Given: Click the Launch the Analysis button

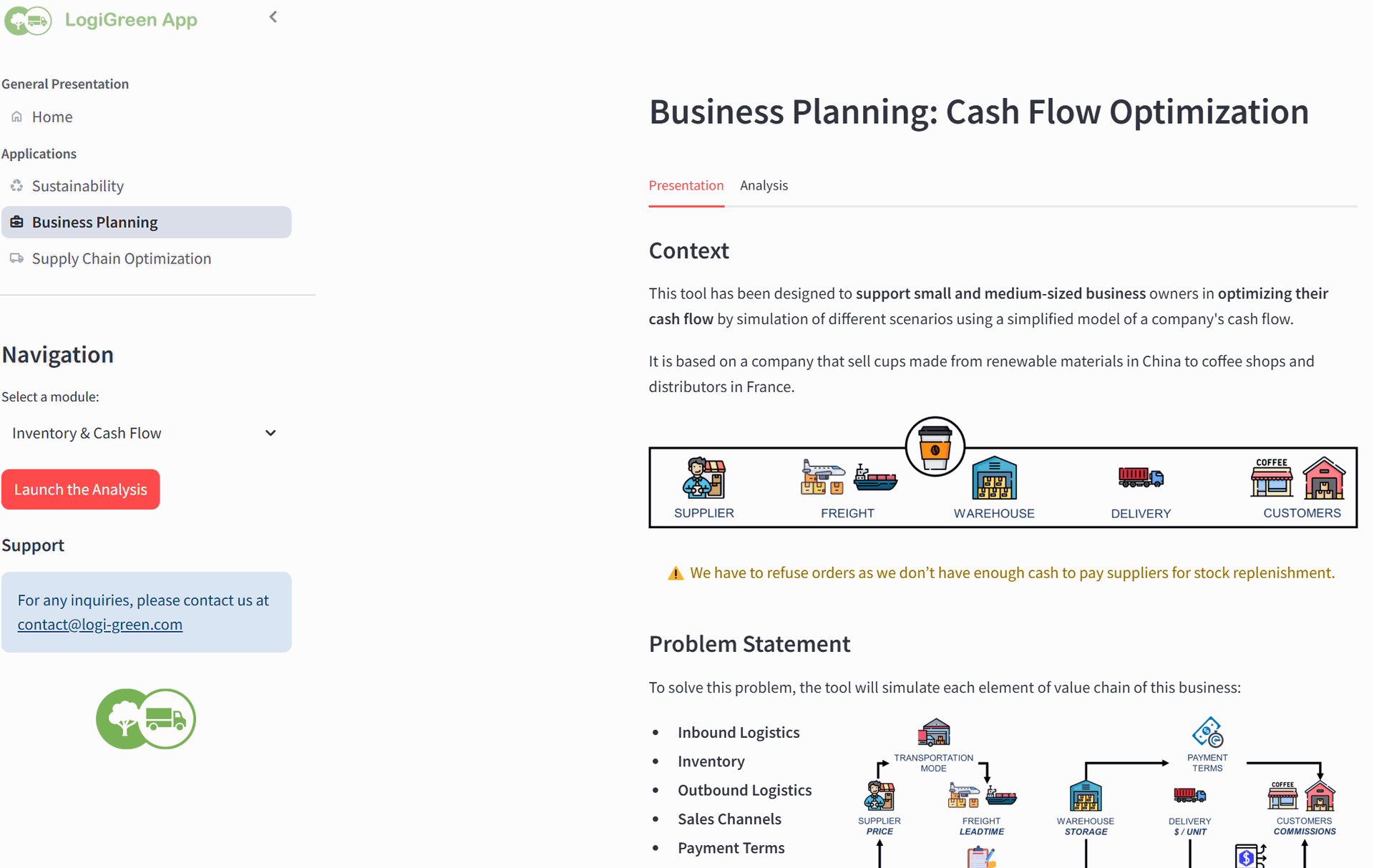Looking at the screenshot, I should pyautogui.click(x=81, y=489).
